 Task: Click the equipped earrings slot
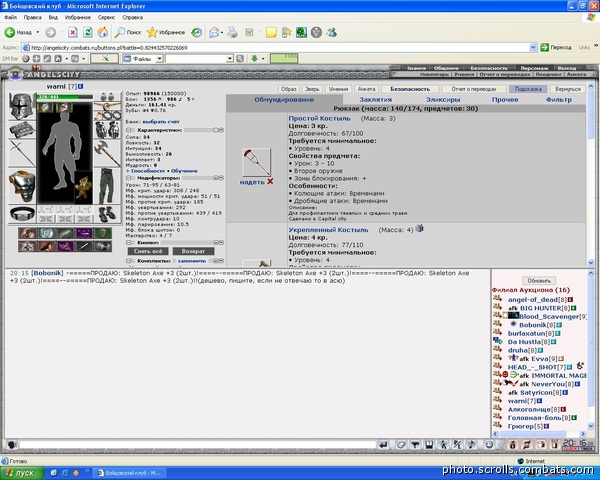click(x=107, y=97)
